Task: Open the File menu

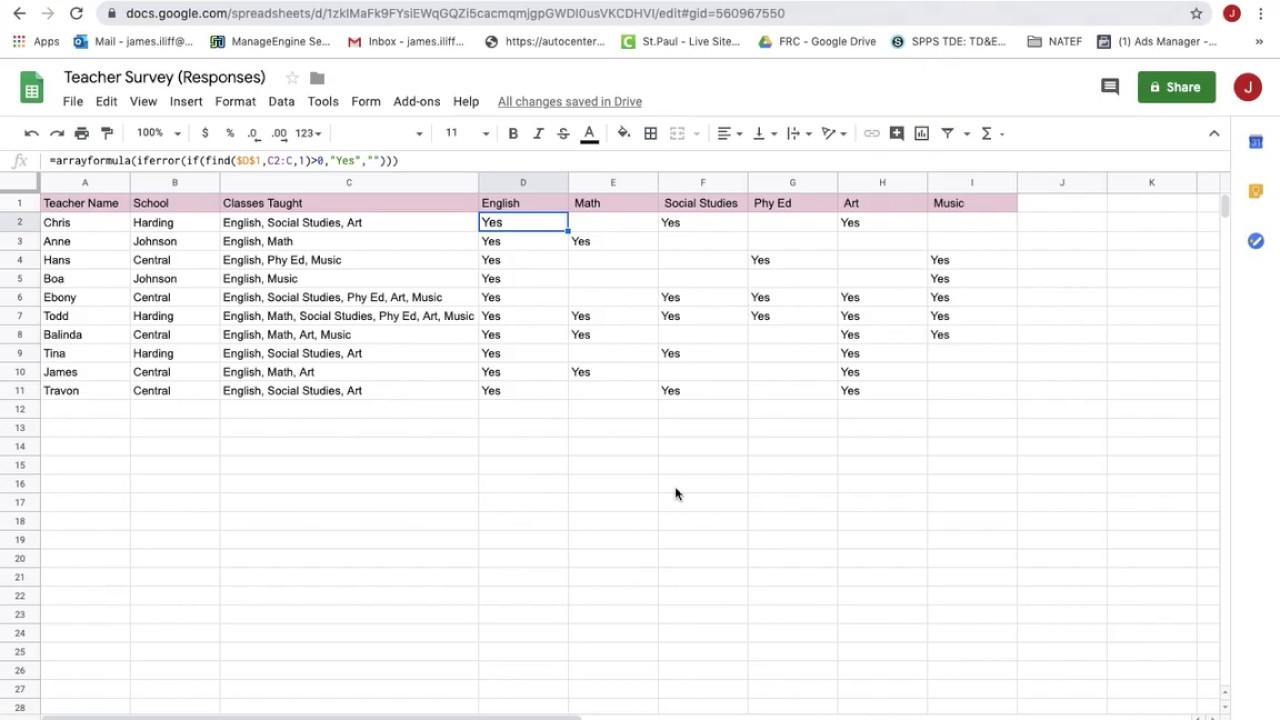Action: pyautogui.click(x=73, y=101)
